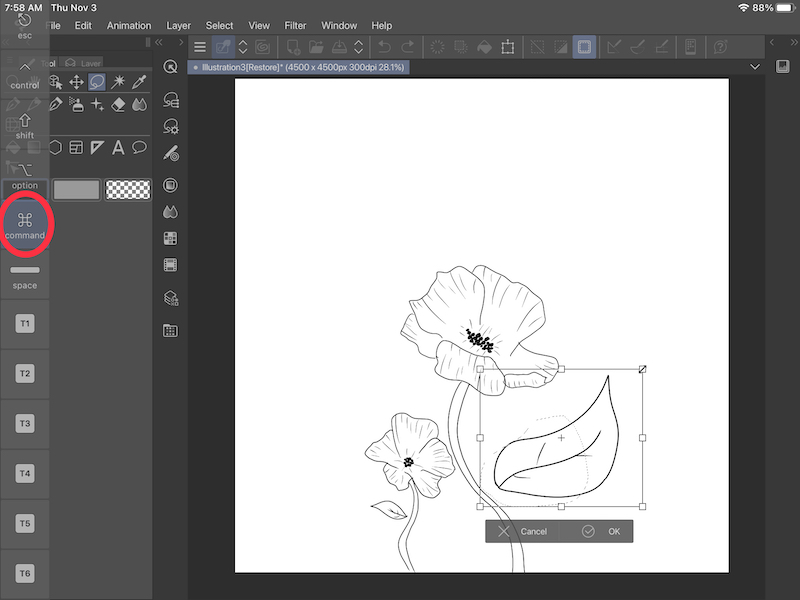The width and height of the screenshot is (800, 600).
Task: Expand the canvas tab dropdown on the right
Action: [757, 64]
